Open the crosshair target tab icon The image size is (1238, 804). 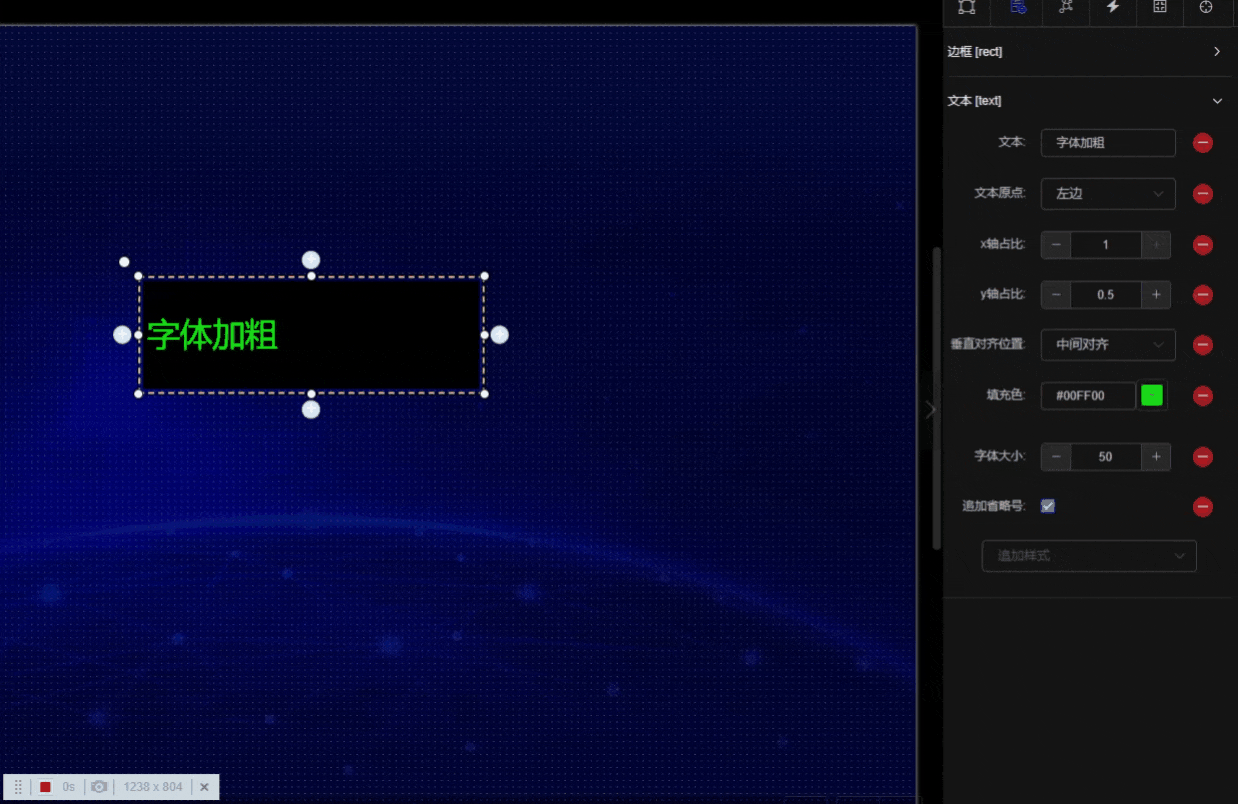pos(1206,7)
